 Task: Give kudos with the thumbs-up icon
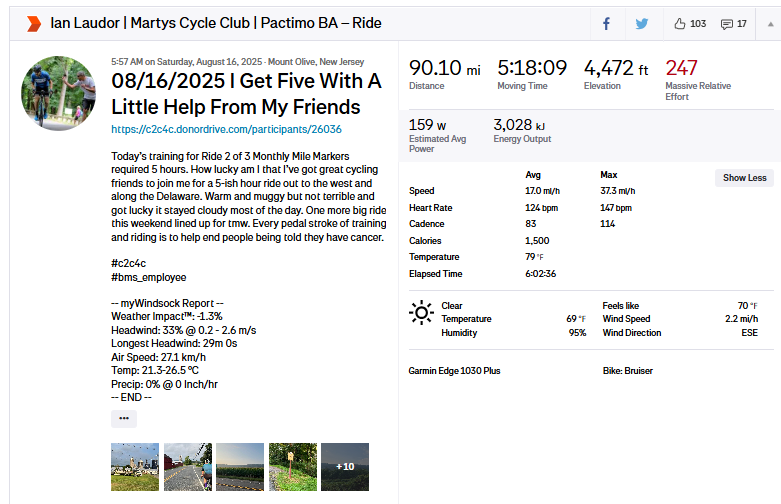(x=680, y=23)
